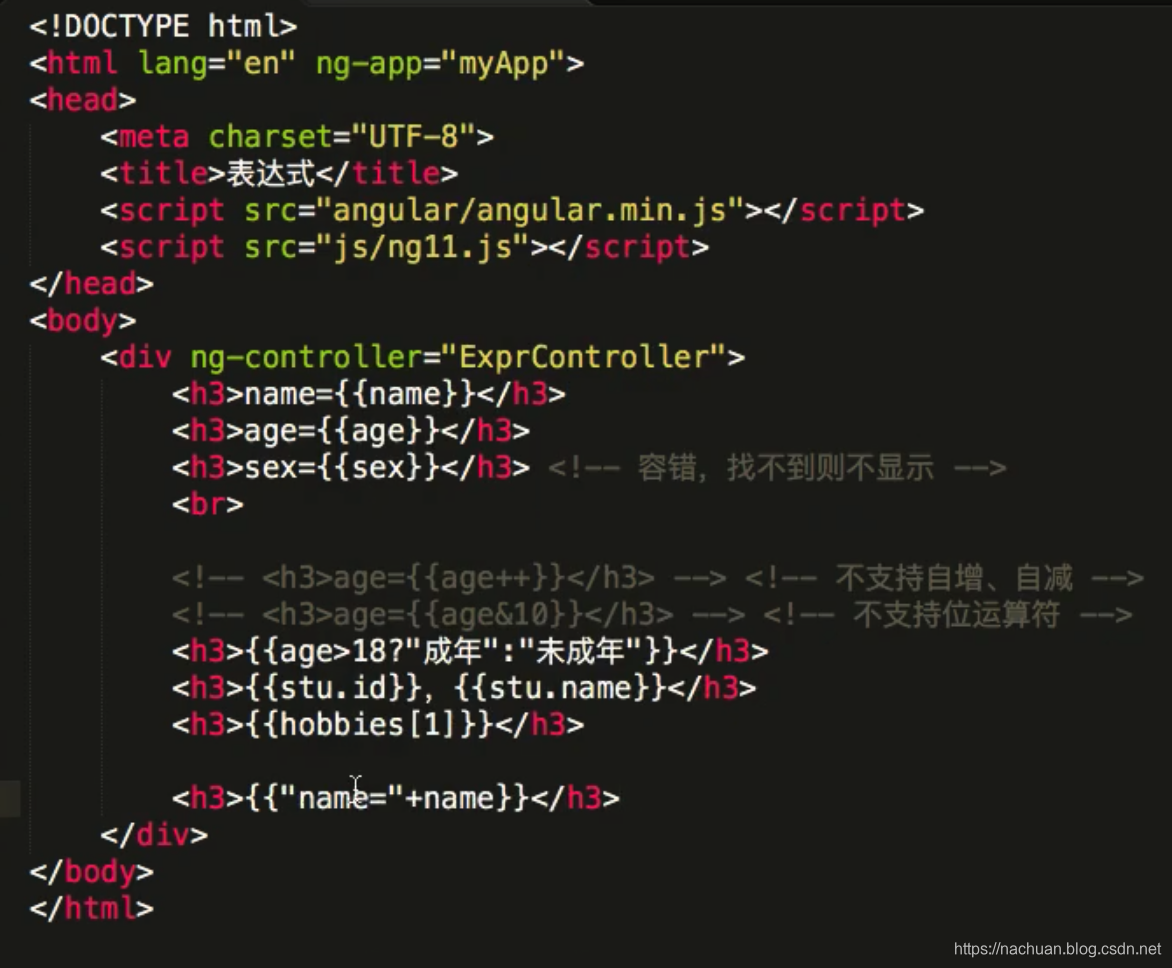Click the {{hobbies[1]}} expression line
This screenshot has height=968, width=1172.
(x=377, y=724)
